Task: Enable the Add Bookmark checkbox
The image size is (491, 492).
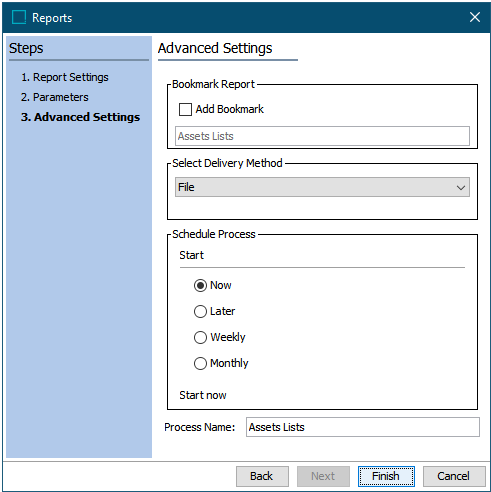Action: coord(185,109)
